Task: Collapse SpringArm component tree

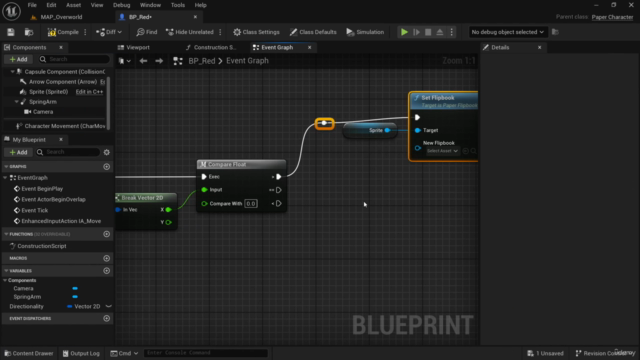Action: click(16, 102)
